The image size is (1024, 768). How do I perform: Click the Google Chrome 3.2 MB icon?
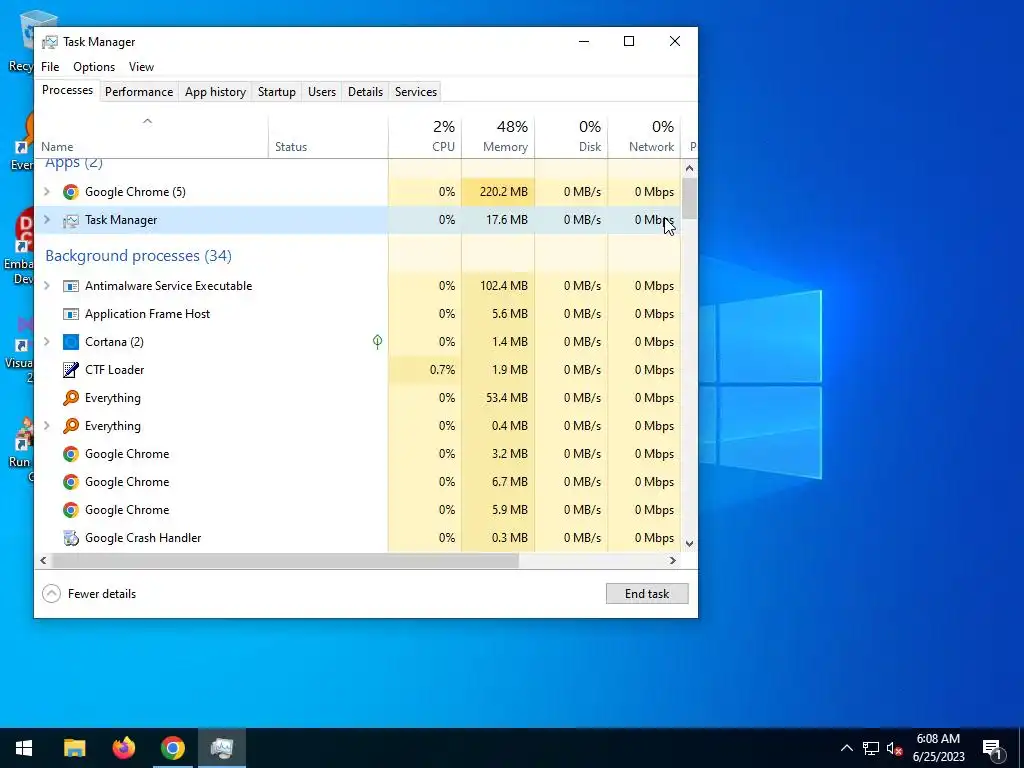[71, 454]
